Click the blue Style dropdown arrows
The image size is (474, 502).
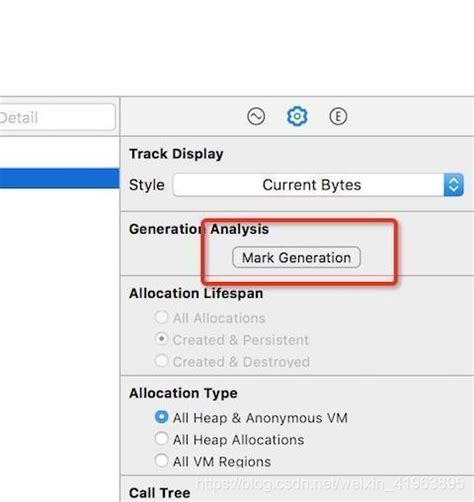454,185
